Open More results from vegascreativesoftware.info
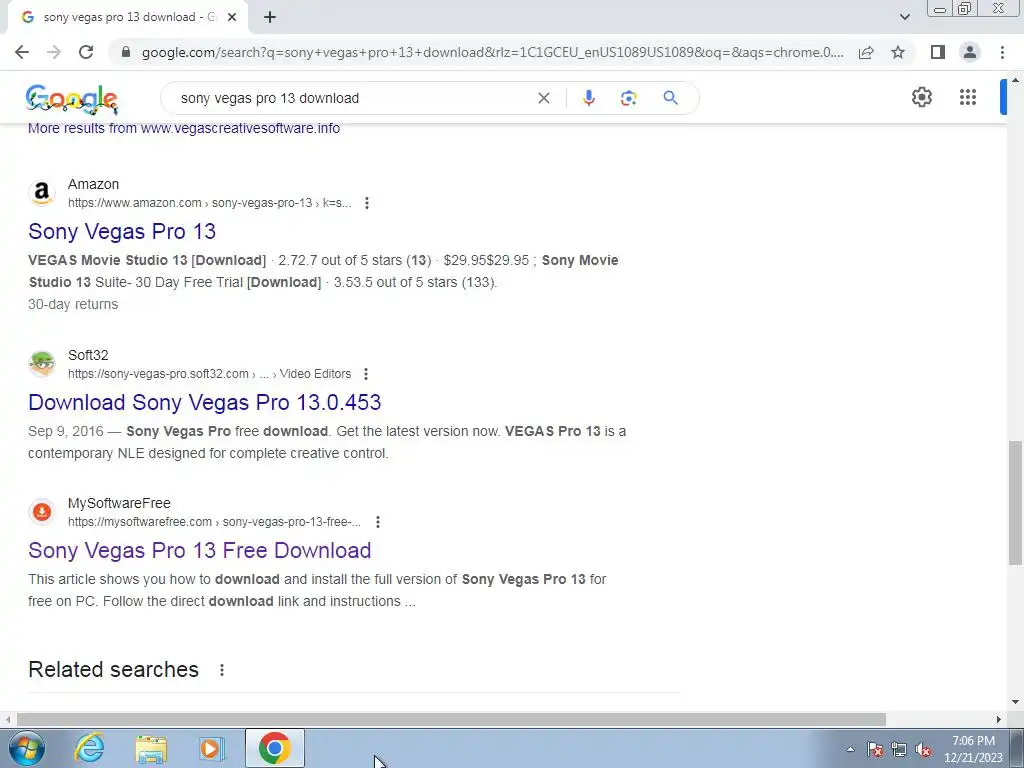 pyautogui.click(x=184, y=128)
